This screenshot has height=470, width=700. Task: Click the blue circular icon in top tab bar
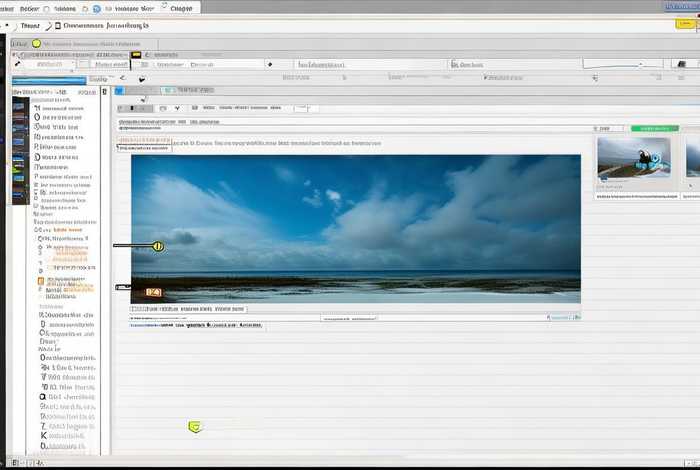pyautogui.click(x=96, y=8)
